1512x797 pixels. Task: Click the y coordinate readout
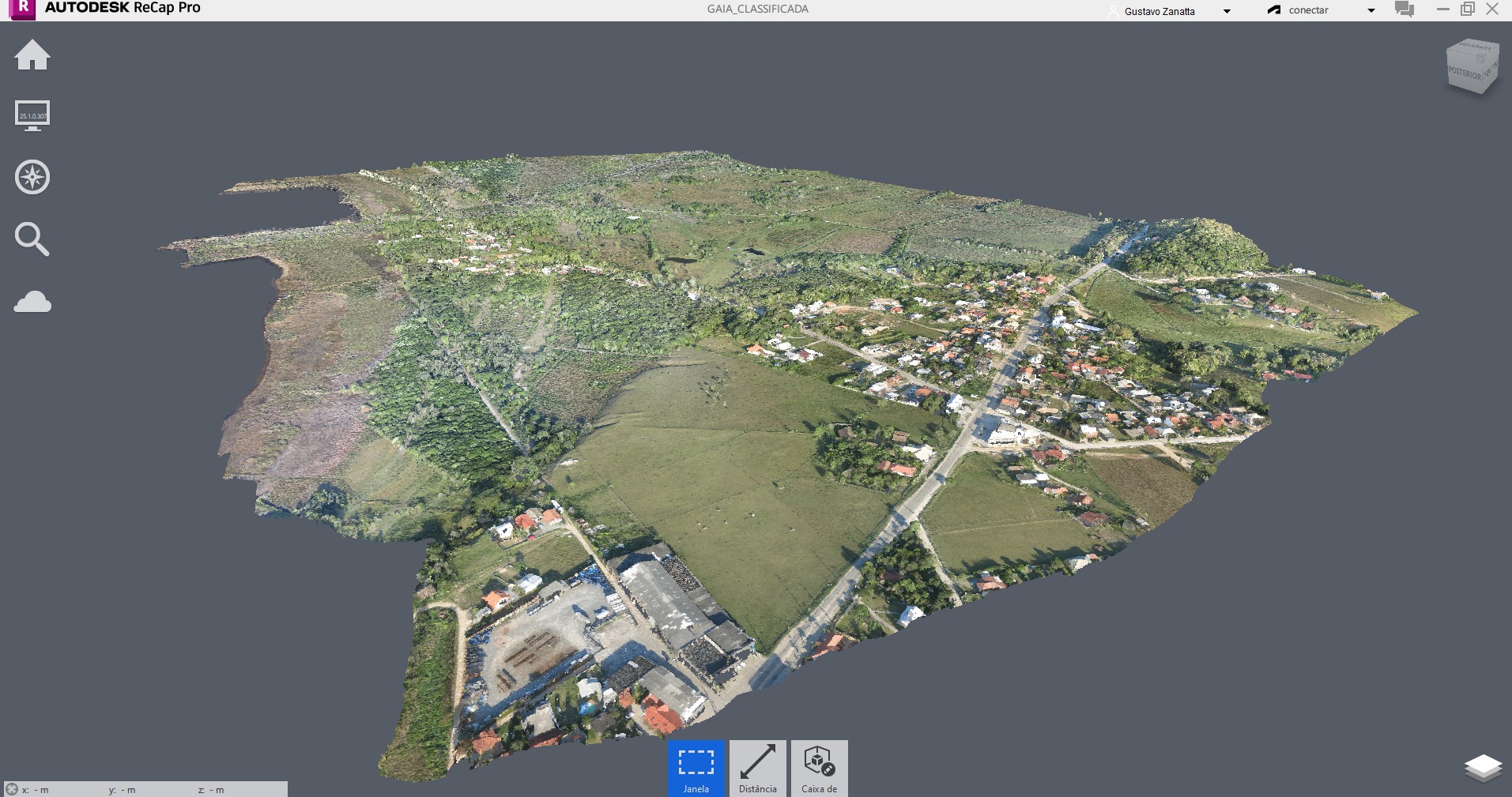tap(123, 790)
